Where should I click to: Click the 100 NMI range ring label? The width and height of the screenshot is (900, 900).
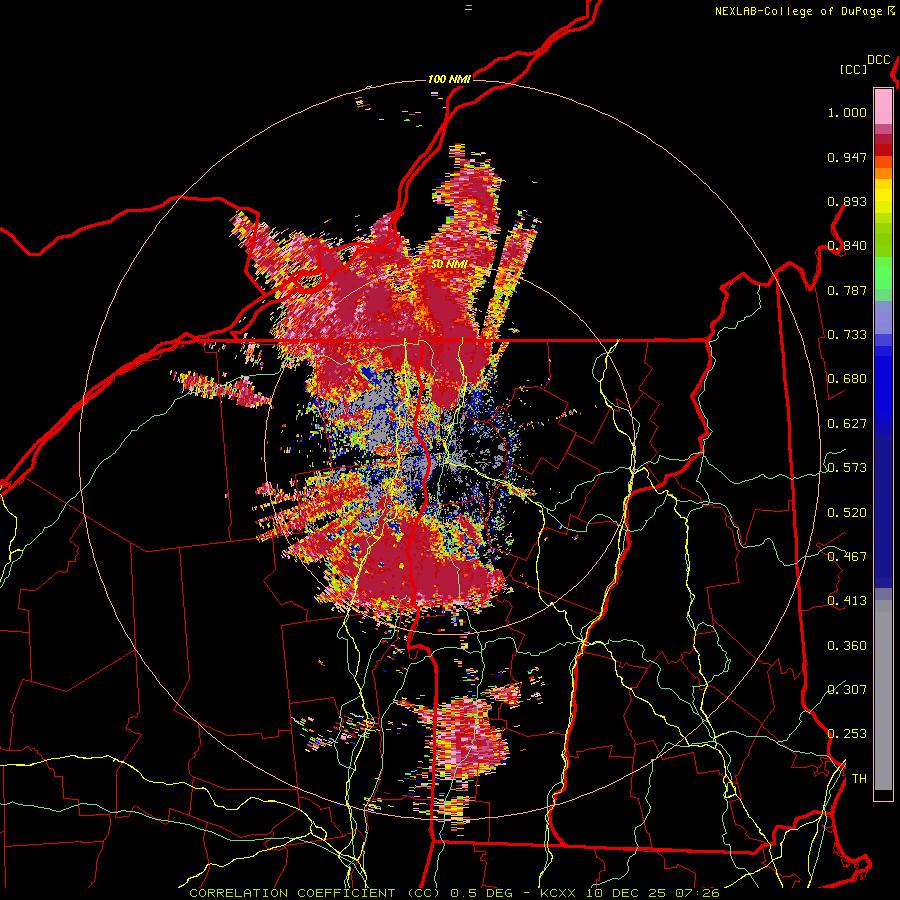pos(449,79)
